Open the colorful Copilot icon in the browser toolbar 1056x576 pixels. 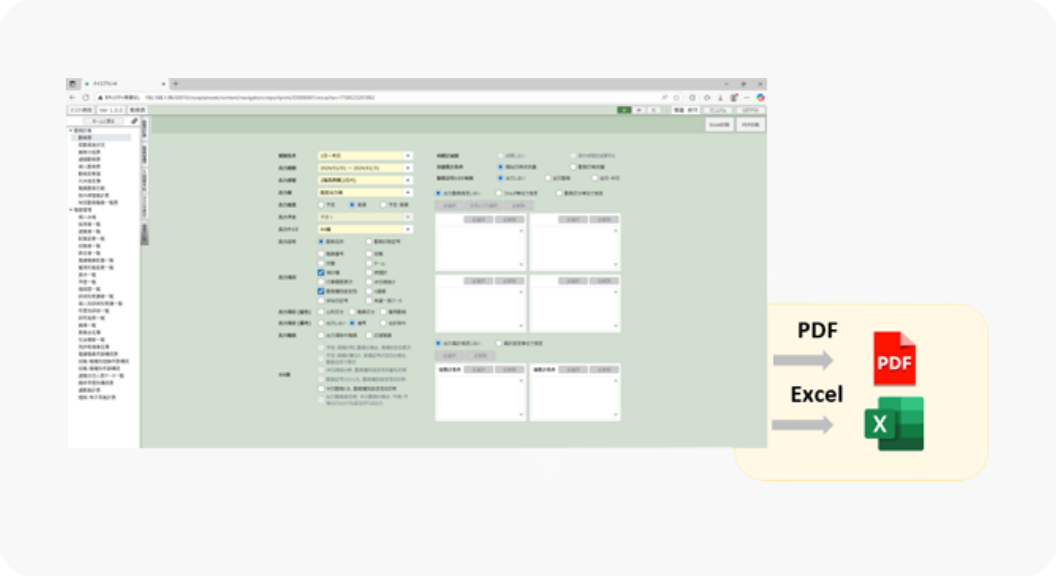click(x=760, y=98)
